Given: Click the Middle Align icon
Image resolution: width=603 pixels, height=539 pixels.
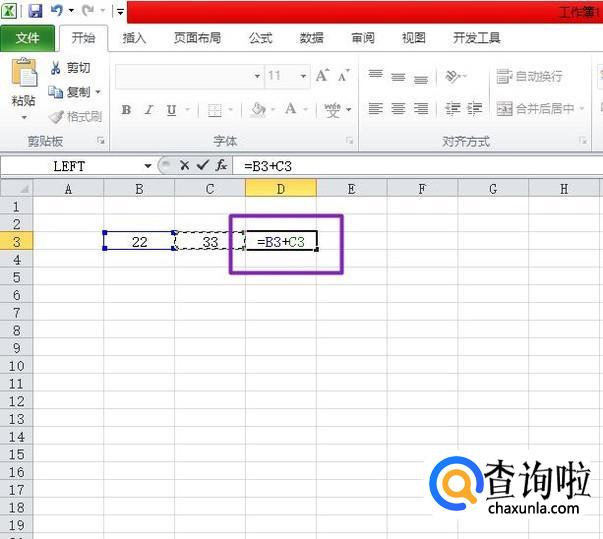Looking at the screenshot, I should coord(398,77).
